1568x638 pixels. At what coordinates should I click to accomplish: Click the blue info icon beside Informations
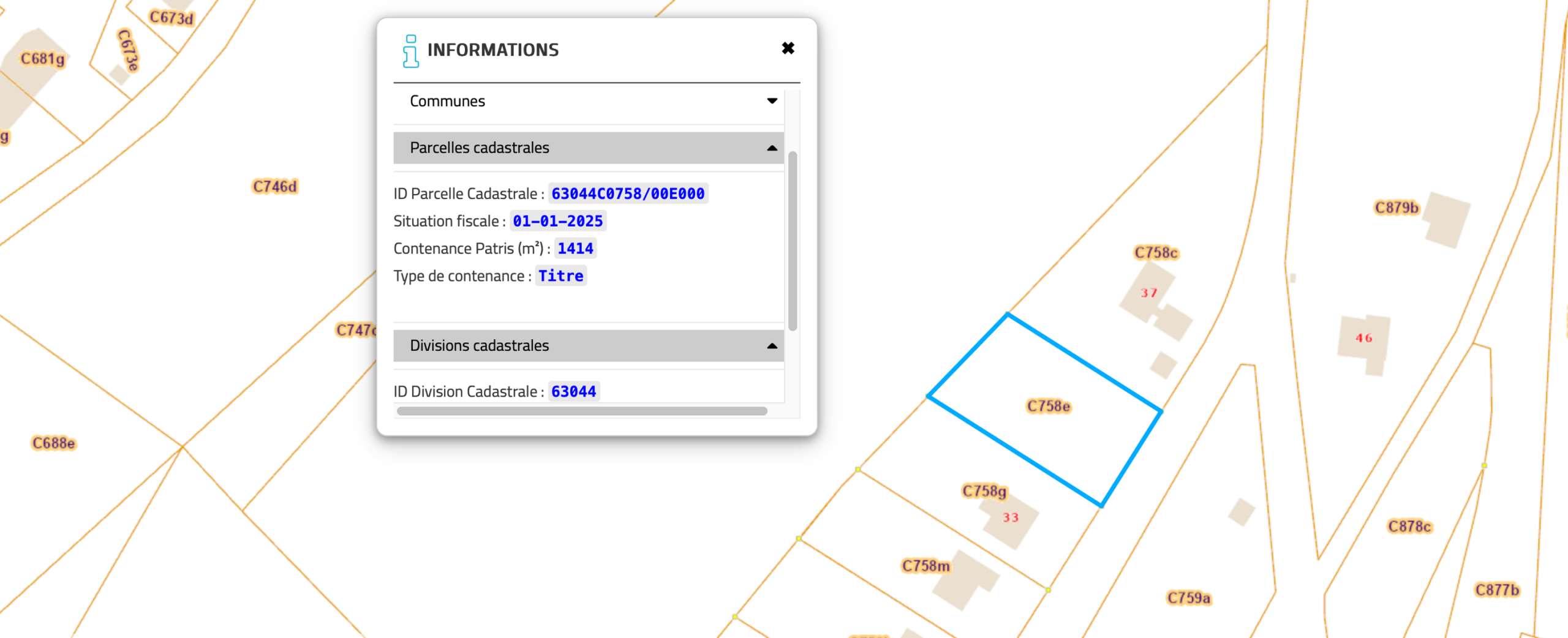coord(410,51)
